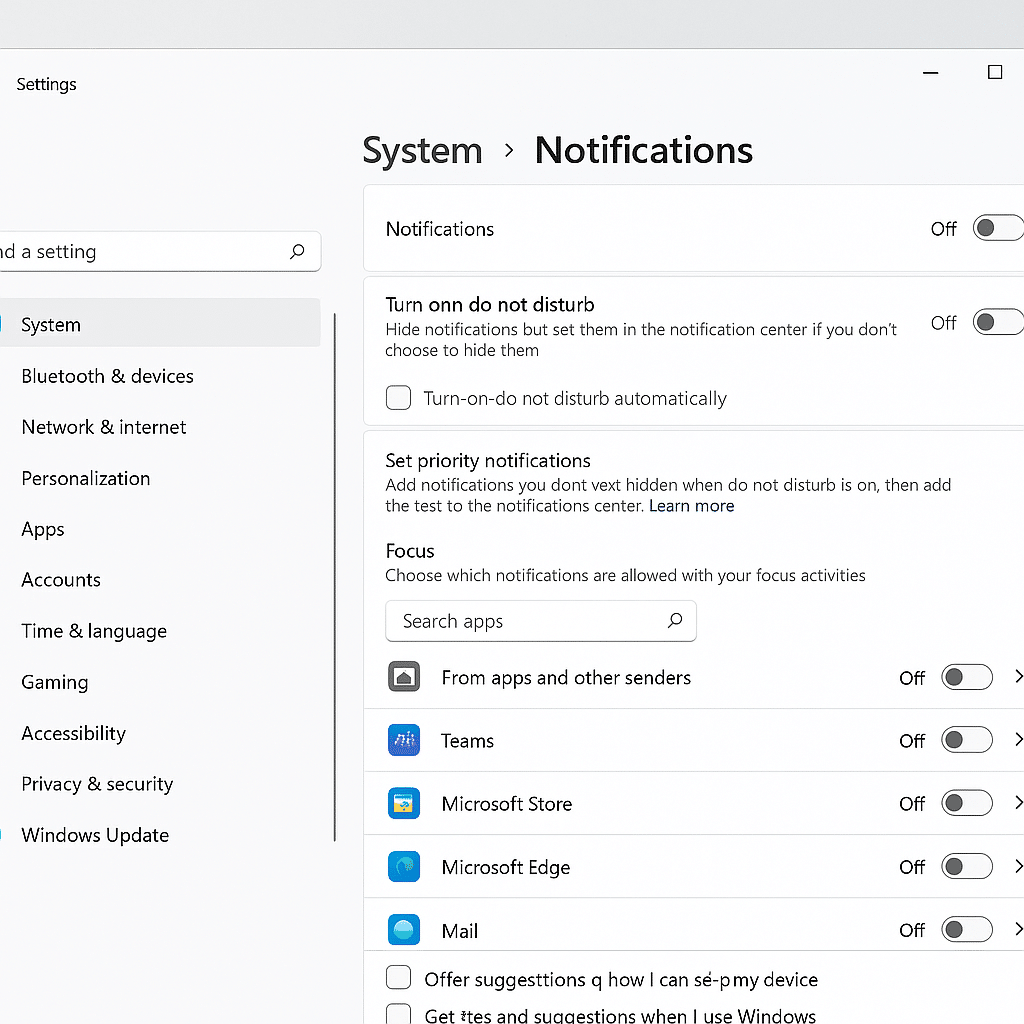Expand Teams notification settings chevron
1024x1024 pixels.
(1017, 740)
